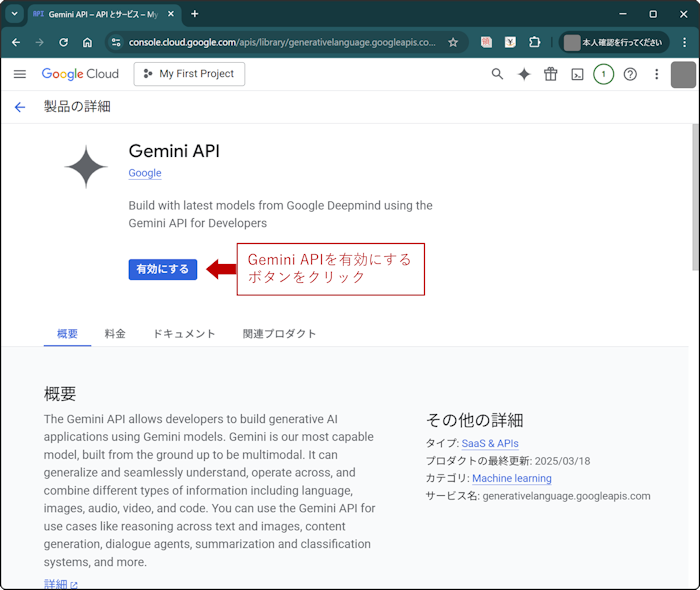The image size is (700, 590).
Task: Click the 有効にする enable button
Action: click(163, 269)
